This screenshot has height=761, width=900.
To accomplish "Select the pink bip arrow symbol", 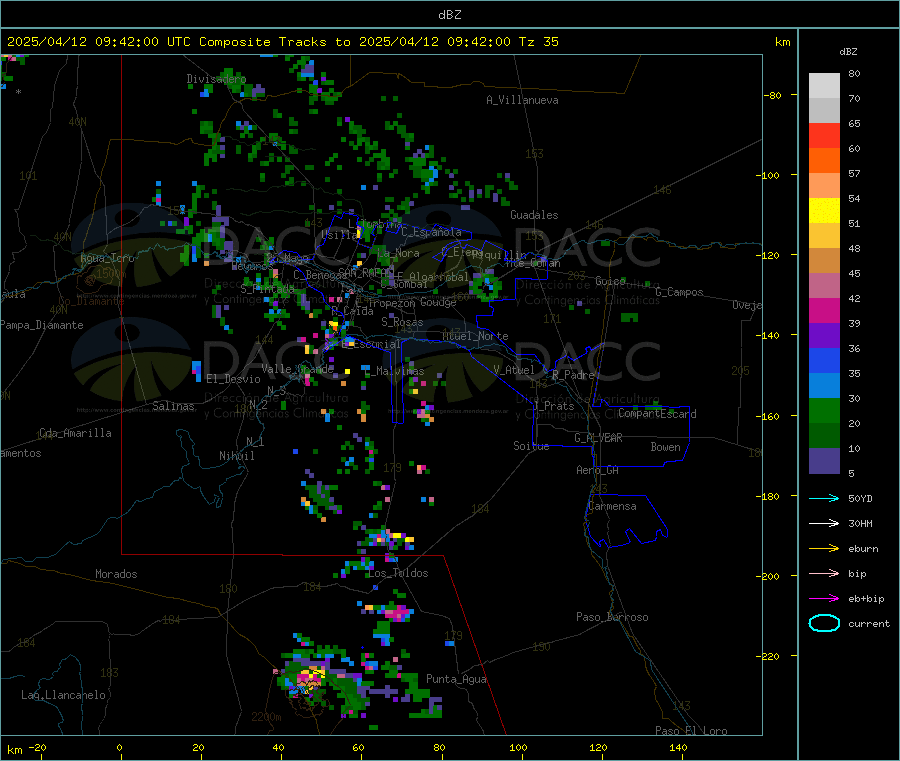I will [824, 573].
